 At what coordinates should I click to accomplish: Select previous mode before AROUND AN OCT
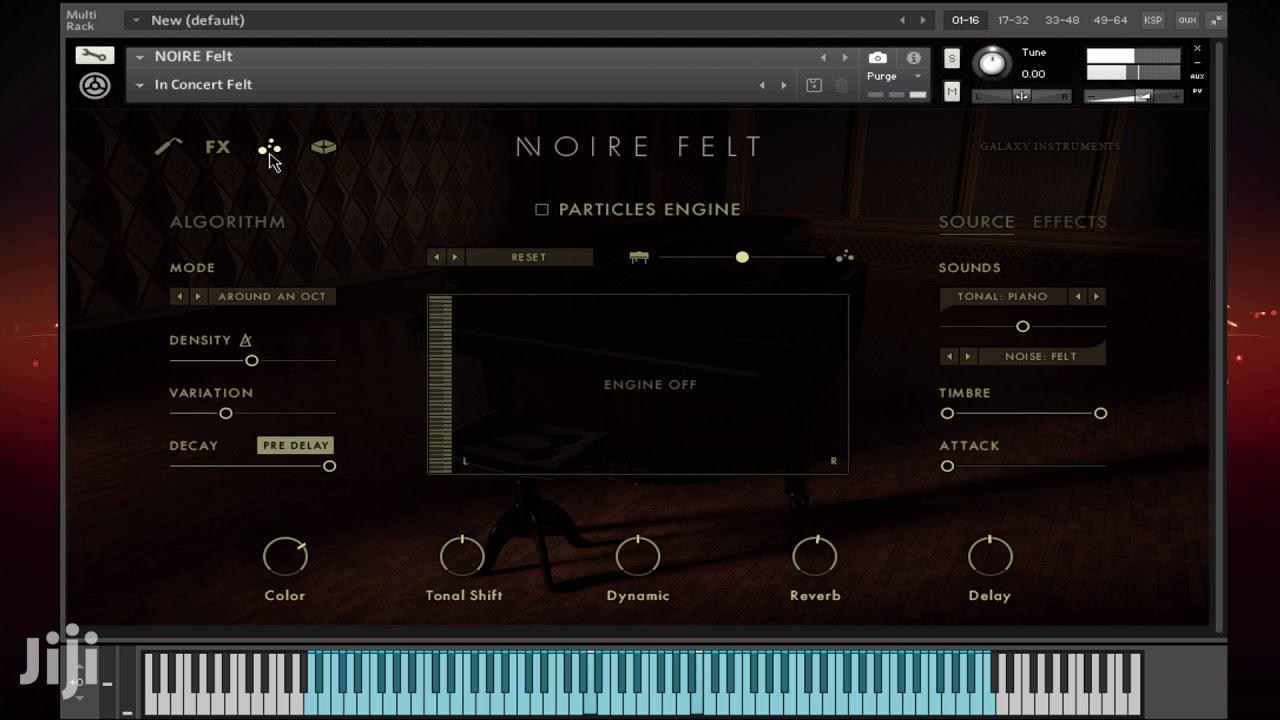pos(179,296)
